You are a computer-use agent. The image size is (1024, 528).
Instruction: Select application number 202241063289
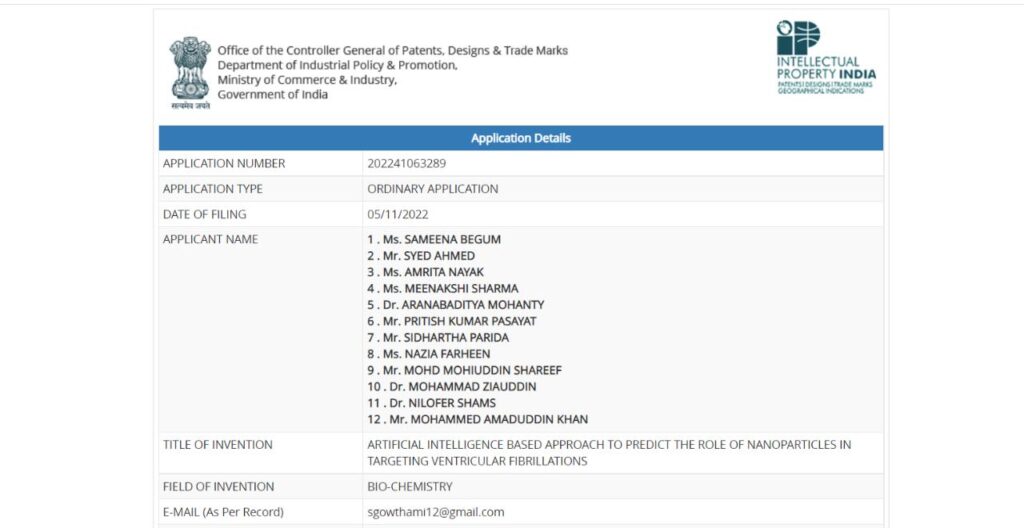(x=406, y=164)
